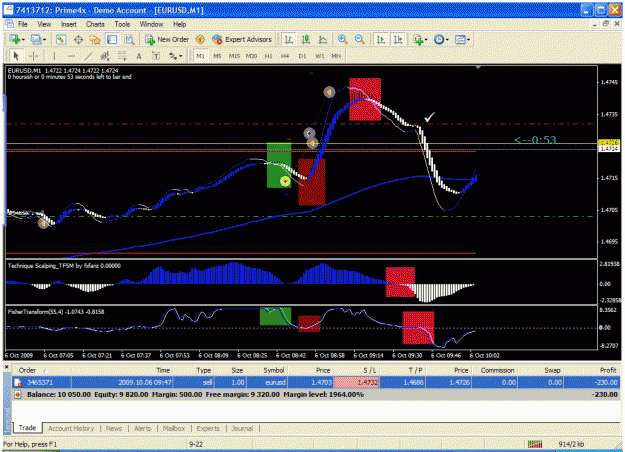
Task: Open the Charts menu
Action: click(95, 24)
